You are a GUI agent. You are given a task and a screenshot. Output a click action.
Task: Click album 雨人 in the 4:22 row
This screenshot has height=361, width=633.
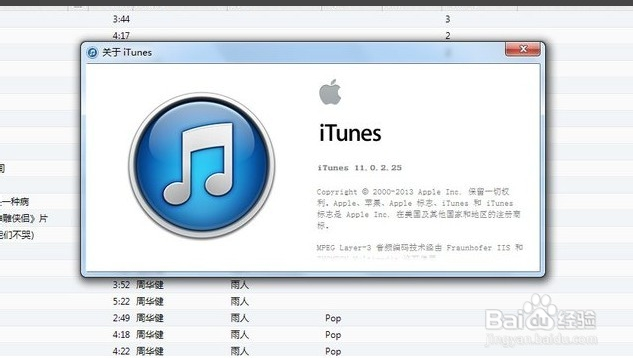[239, 351]
